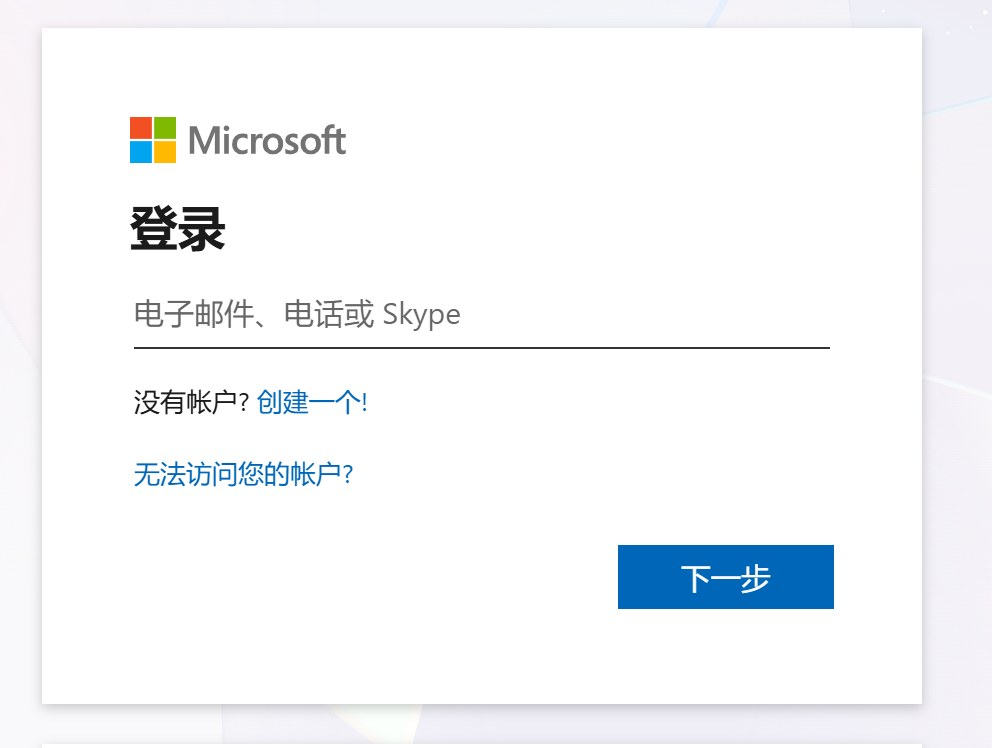Screen dimensions: 992x748
Task: Click the 下一步 text on the button
Action: [x=725, y=578]
